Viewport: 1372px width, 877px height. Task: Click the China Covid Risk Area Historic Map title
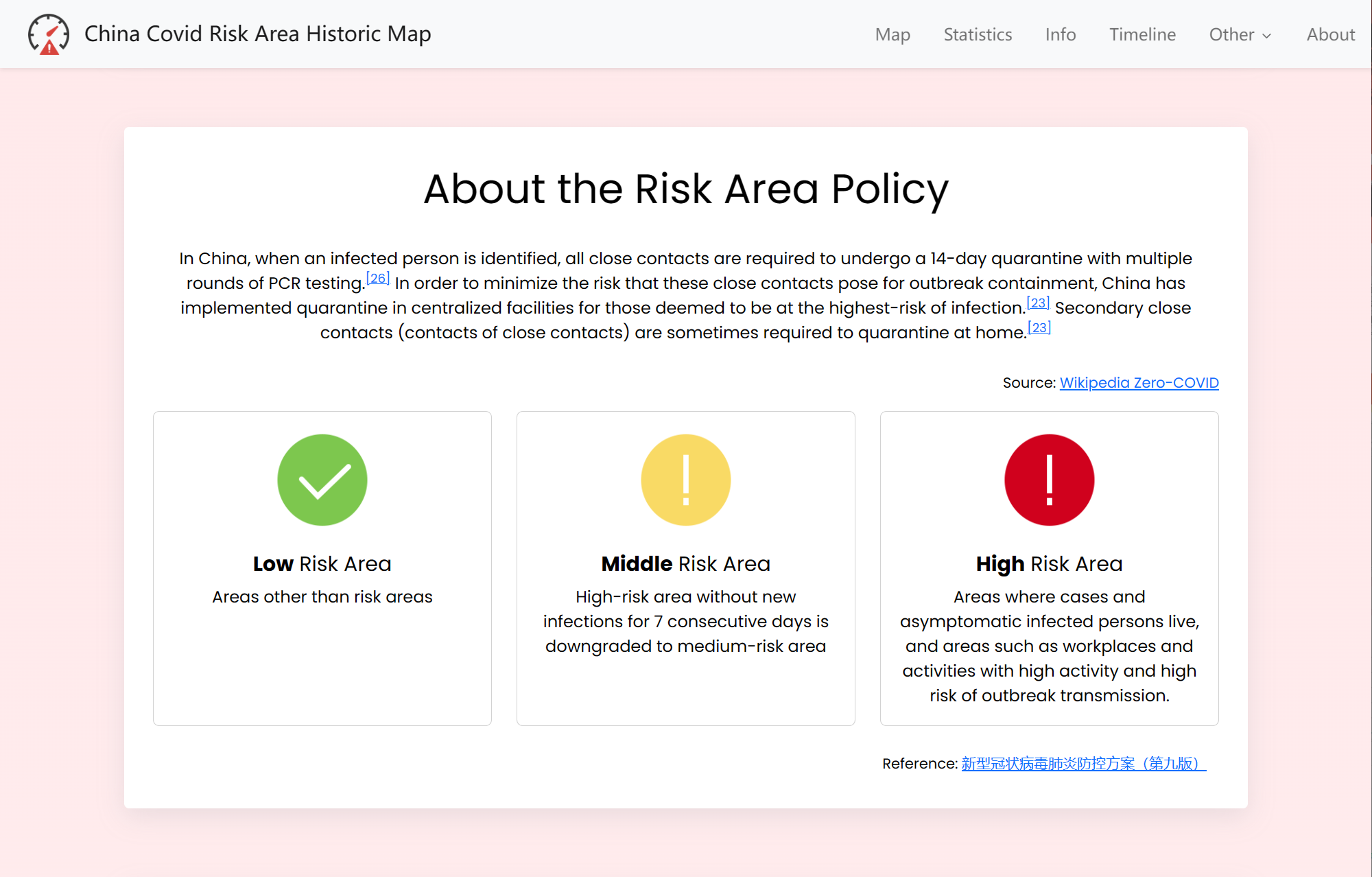pyautogui.click(x=258, y=34)
